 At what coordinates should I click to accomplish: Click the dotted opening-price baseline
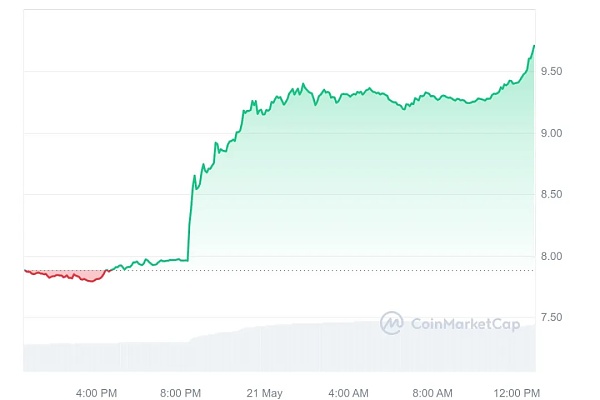(300, 270)
